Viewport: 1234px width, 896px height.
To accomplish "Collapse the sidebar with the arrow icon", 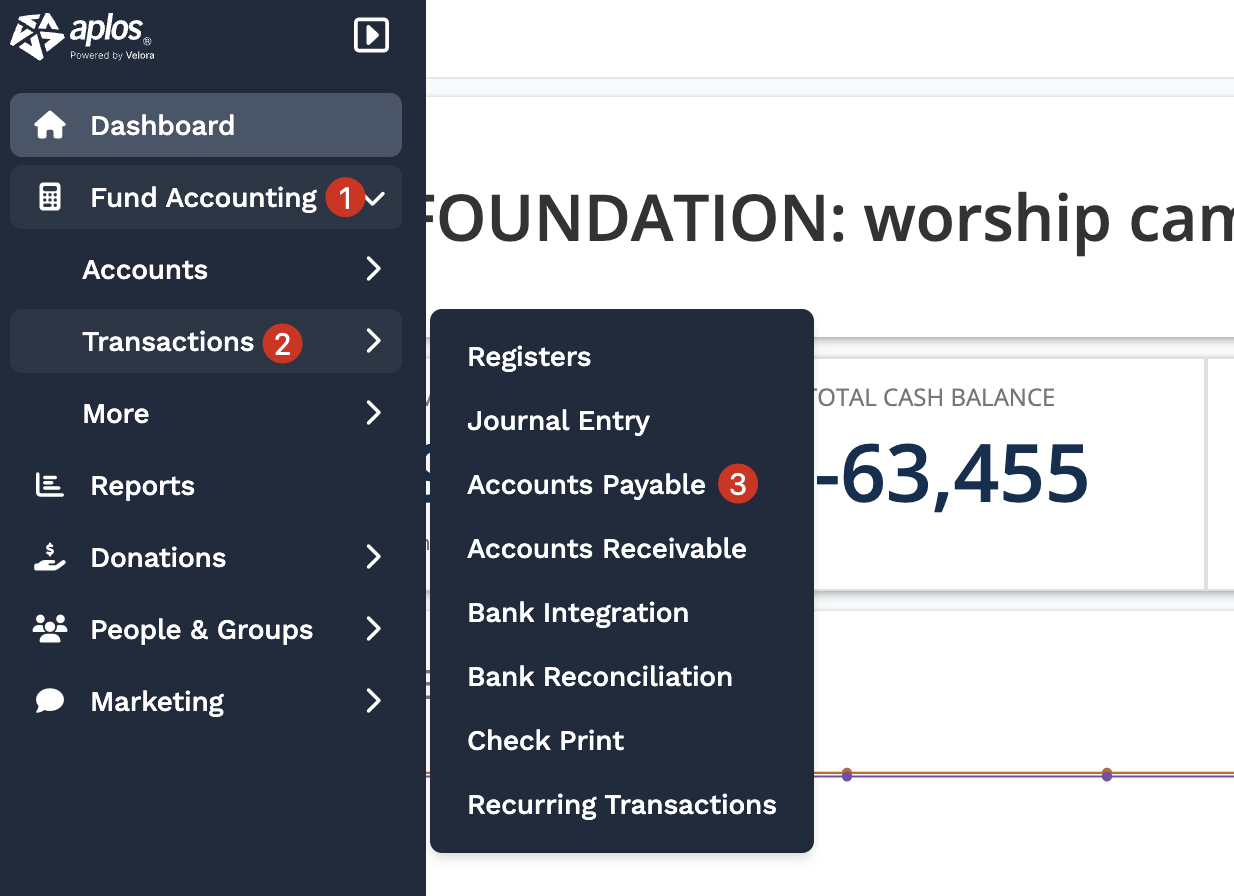I will (x=371, y=36).
